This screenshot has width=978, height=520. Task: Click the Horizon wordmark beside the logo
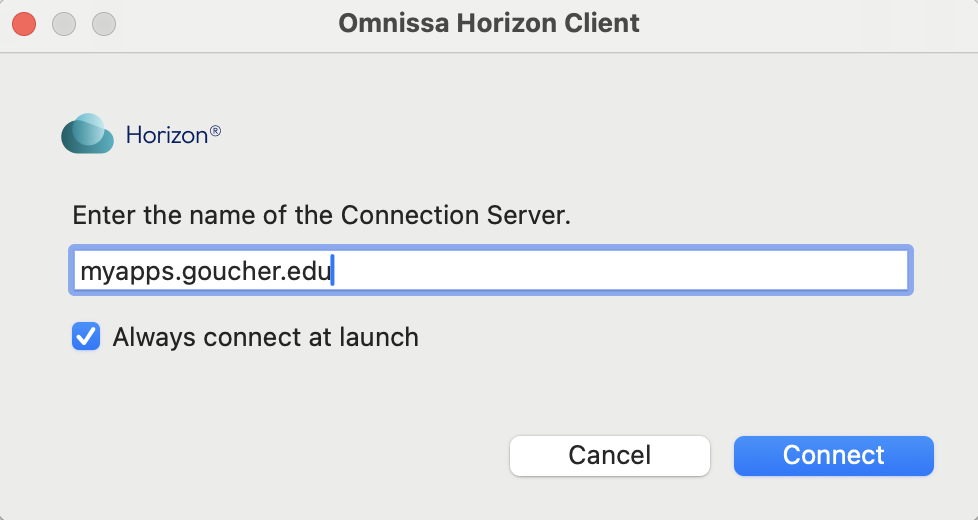coord(166,134)
